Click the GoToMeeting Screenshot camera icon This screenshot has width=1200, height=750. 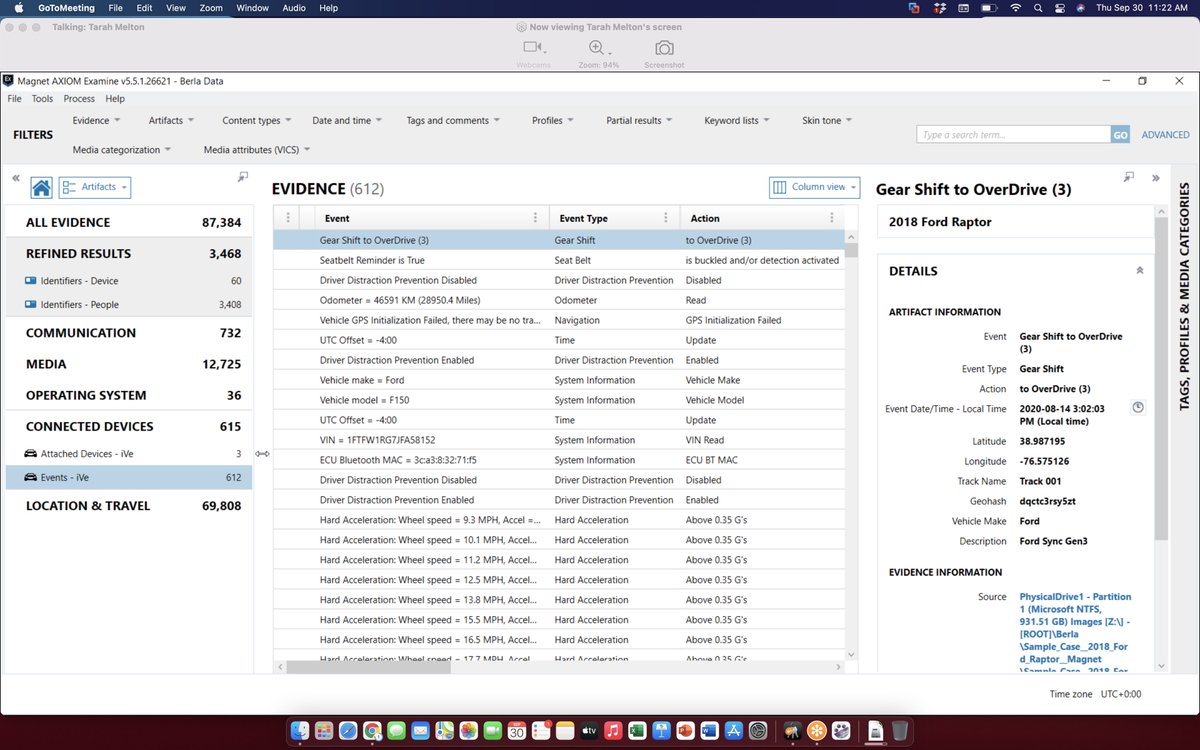coord(664,47)
